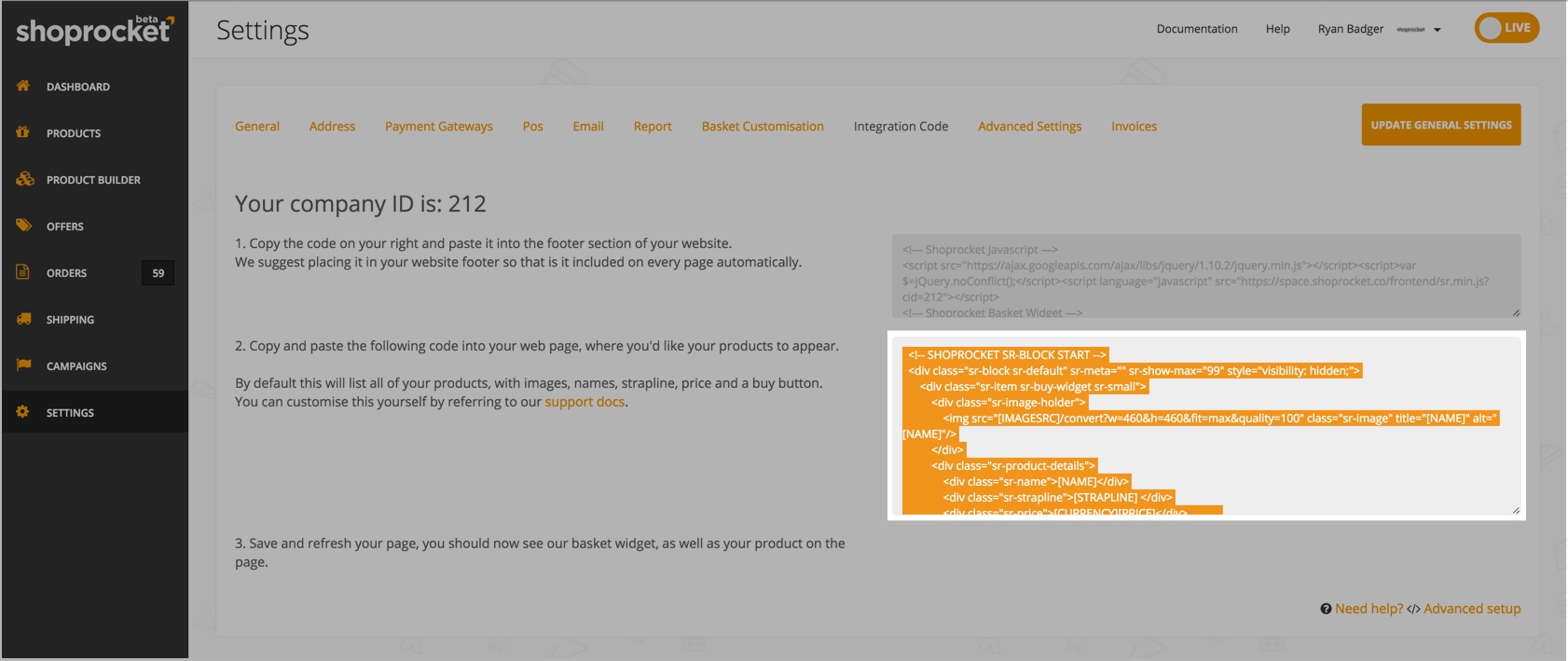The width and height of the screenshot is (1568, 661).
Task: Toggle the LIVE mode switch
Action: click(x=1506, y=28)
